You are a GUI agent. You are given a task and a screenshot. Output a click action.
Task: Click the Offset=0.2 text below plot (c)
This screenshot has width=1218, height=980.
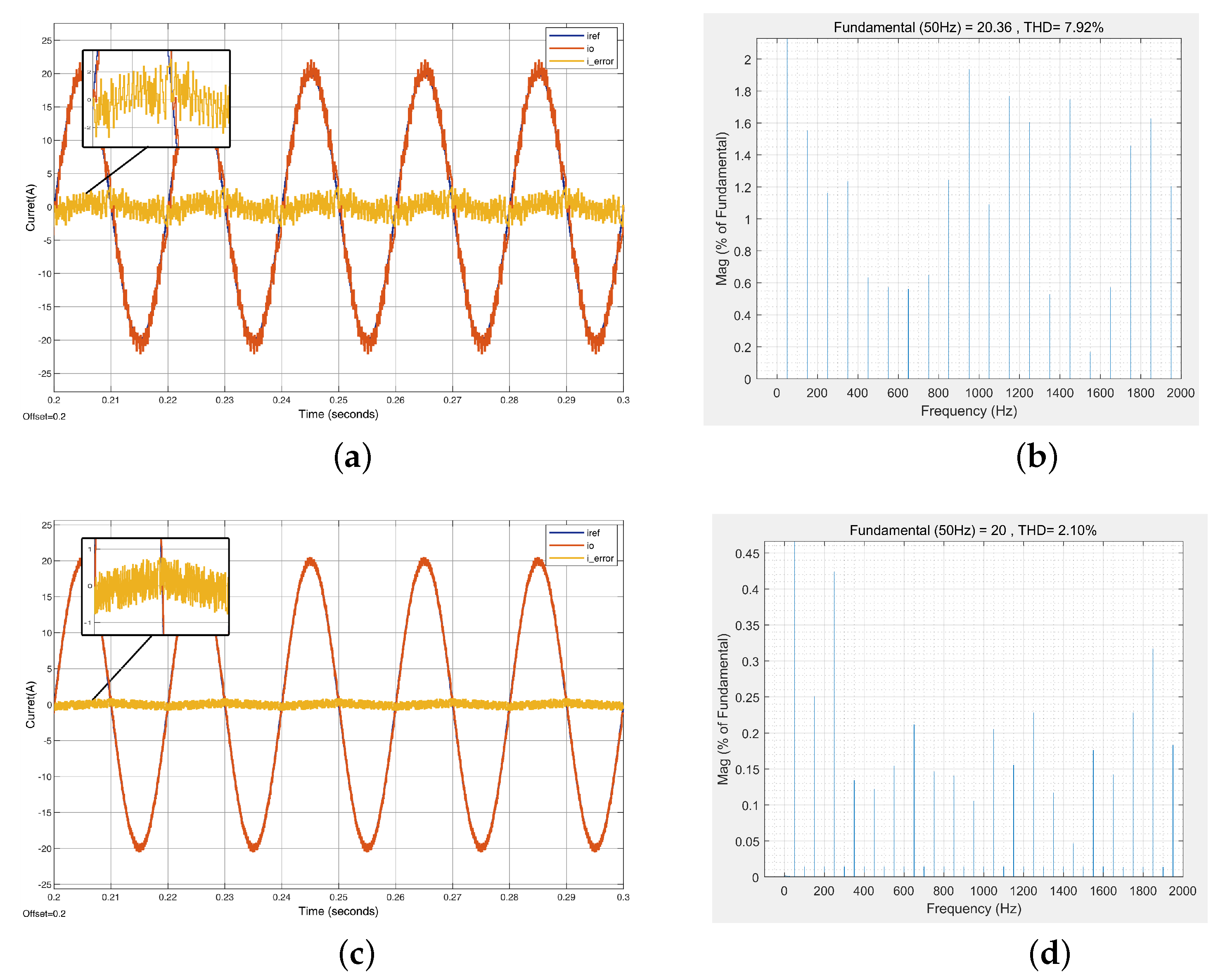(x=44, y=914)
